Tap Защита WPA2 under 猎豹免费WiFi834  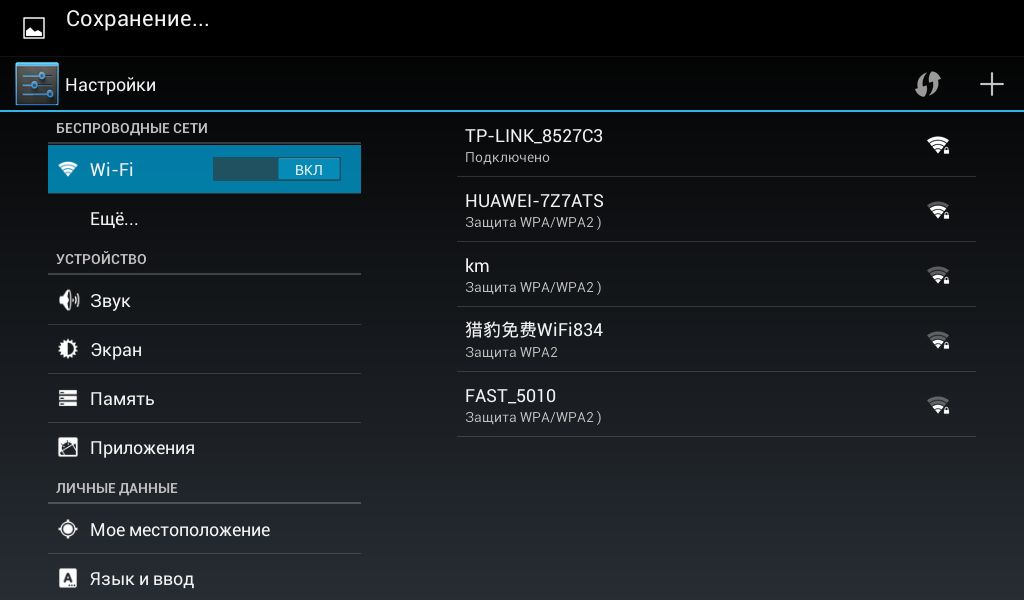[511, 352]
